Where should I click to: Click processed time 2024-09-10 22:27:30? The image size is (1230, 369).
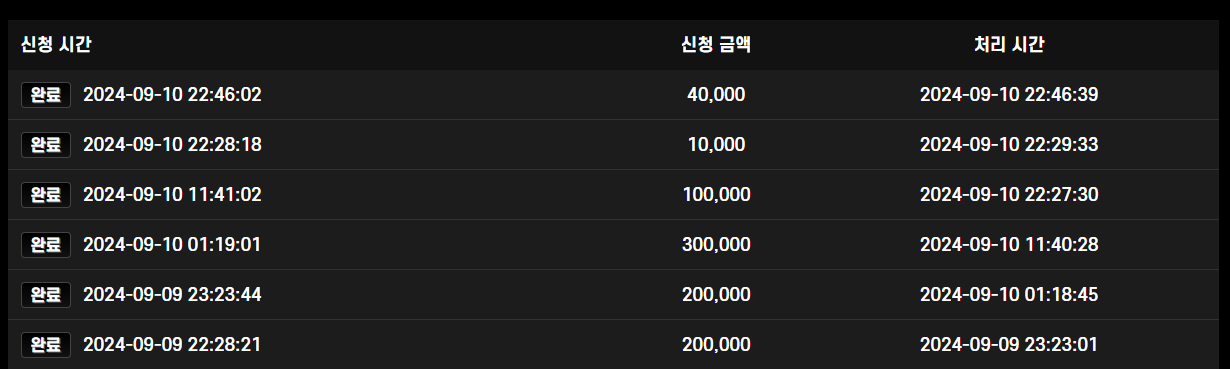tap(1009, 195)
